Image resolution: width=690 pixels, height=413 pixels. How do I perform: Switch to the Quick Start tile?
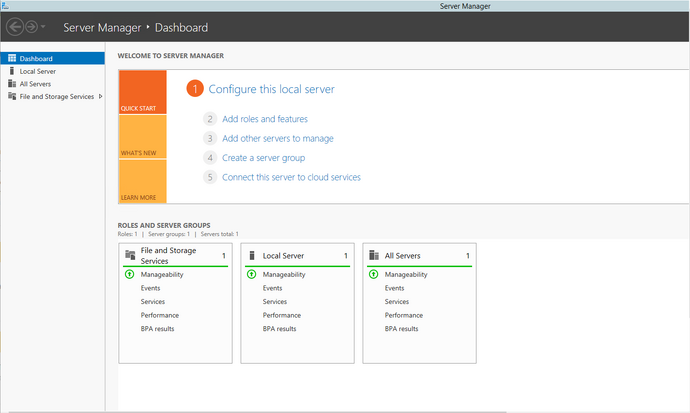point(143,92)
